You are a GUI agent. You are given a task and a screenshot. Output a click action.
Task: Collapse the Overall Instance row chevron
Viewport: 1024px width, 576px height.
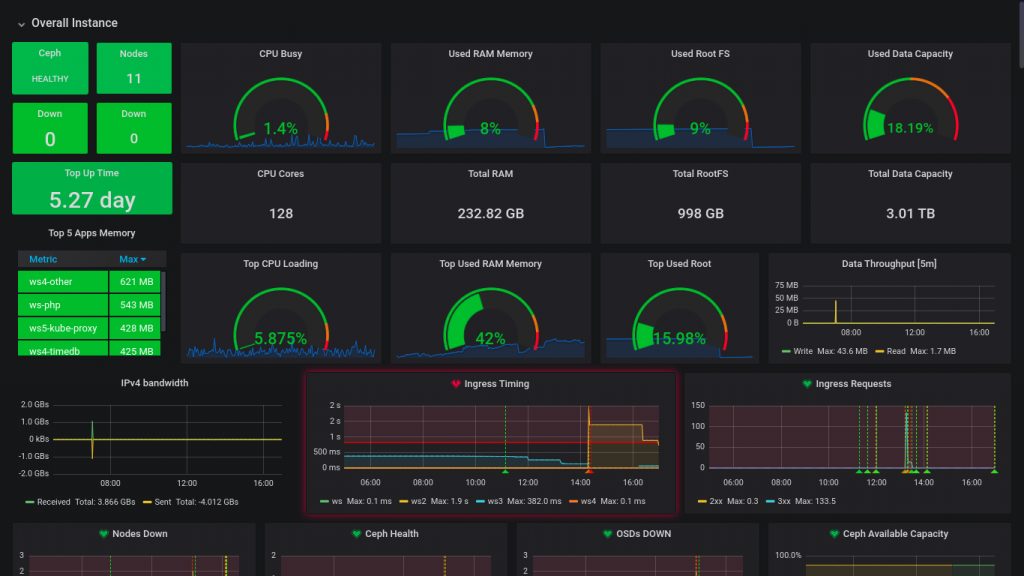pyautogui.click(x=22, y=24)
